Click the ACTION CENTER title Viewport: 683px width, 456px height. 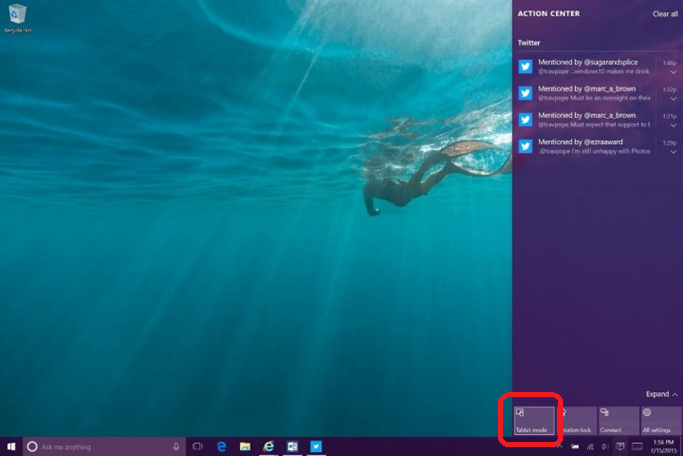click(x=548, y=14)
